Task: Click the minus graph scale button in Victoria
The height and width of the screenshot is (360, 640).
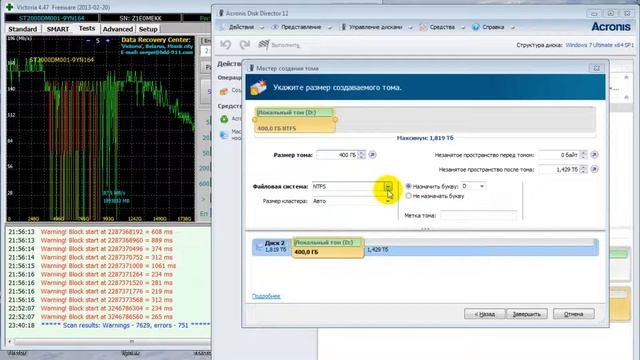Action: point(88,40)
